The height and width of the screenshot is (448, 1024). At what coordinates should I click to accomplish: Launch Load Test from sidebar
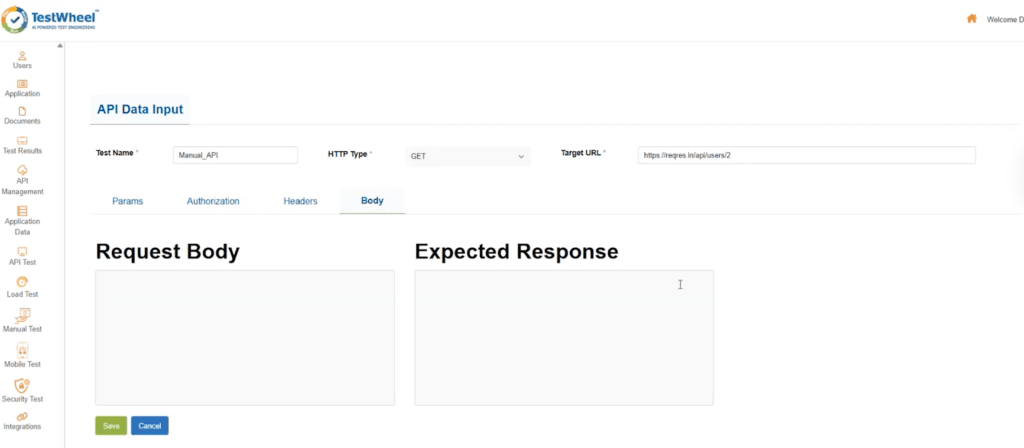(22, 282)
